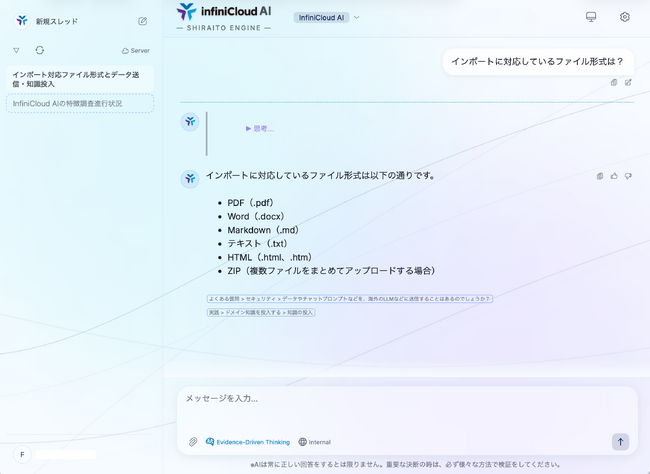Open the infiniCloud logo beside 新規スレッド
This screenshot has width=650, height=474.
pyautogui.click(x=22, y=21)
